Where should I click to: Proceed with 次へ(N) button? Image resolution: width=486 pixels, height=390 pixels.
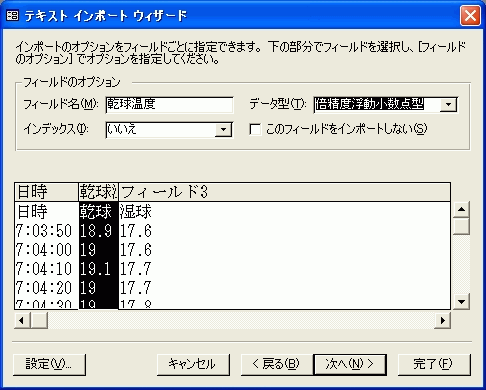point(350,364)
